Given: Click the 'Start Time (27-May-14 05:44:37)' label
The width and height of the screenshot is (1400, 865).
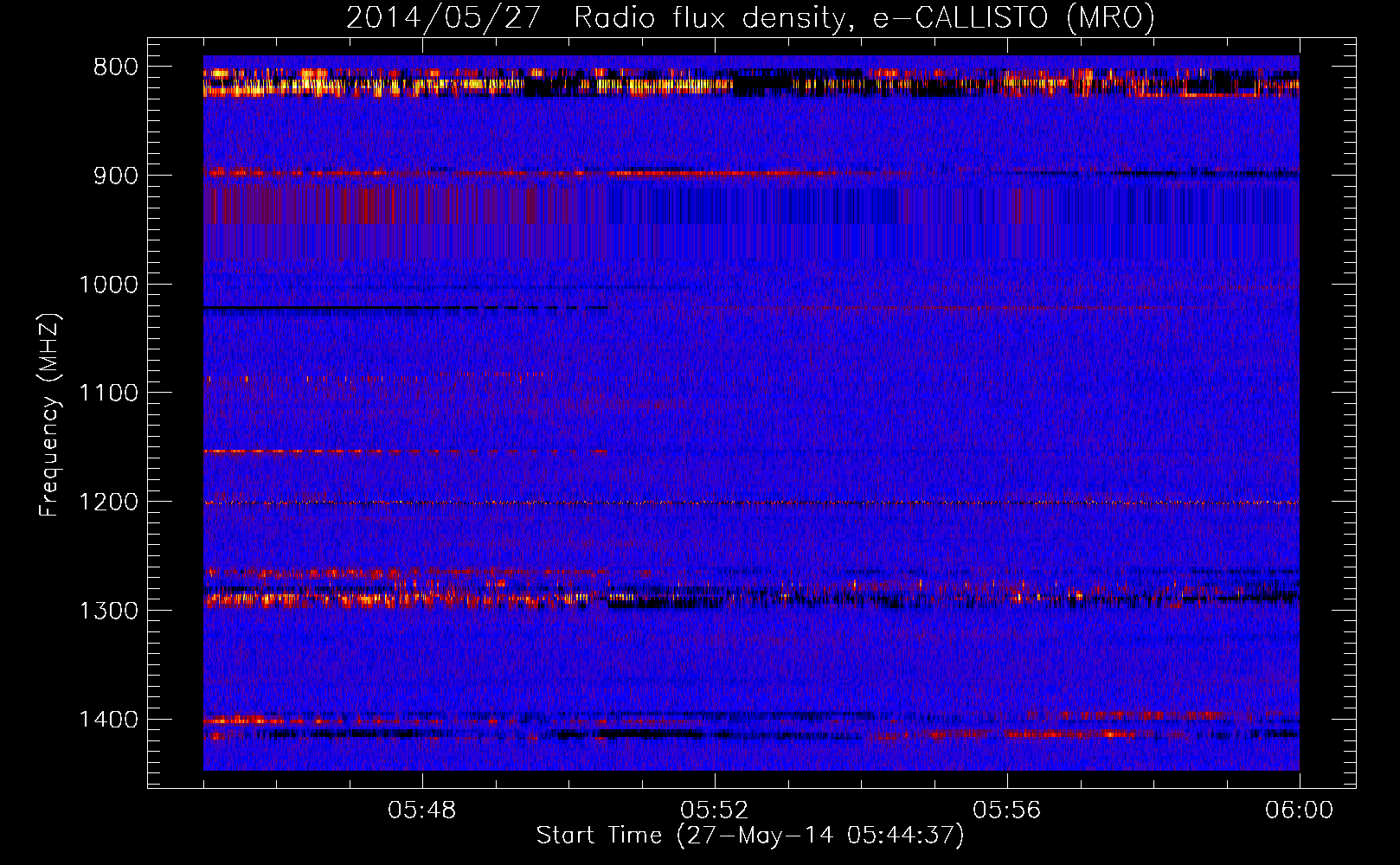Looking at the screenshot, I should click(x=750, y=836).
